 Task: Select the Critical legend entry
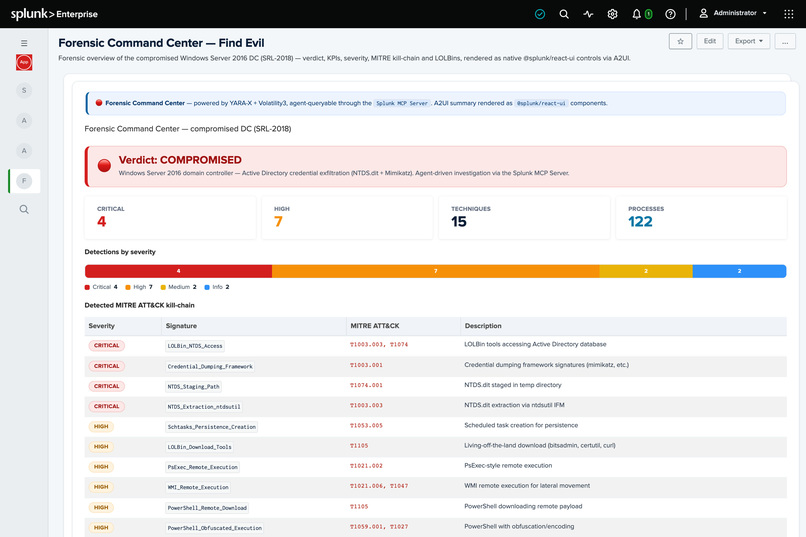(x=101, y=287)
